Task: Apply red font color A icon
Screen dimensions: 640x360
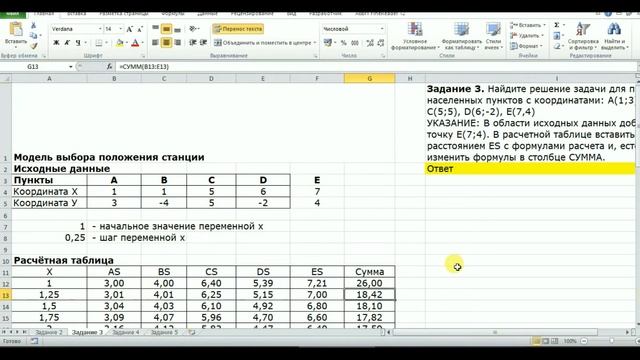Action: click(136, 42)
